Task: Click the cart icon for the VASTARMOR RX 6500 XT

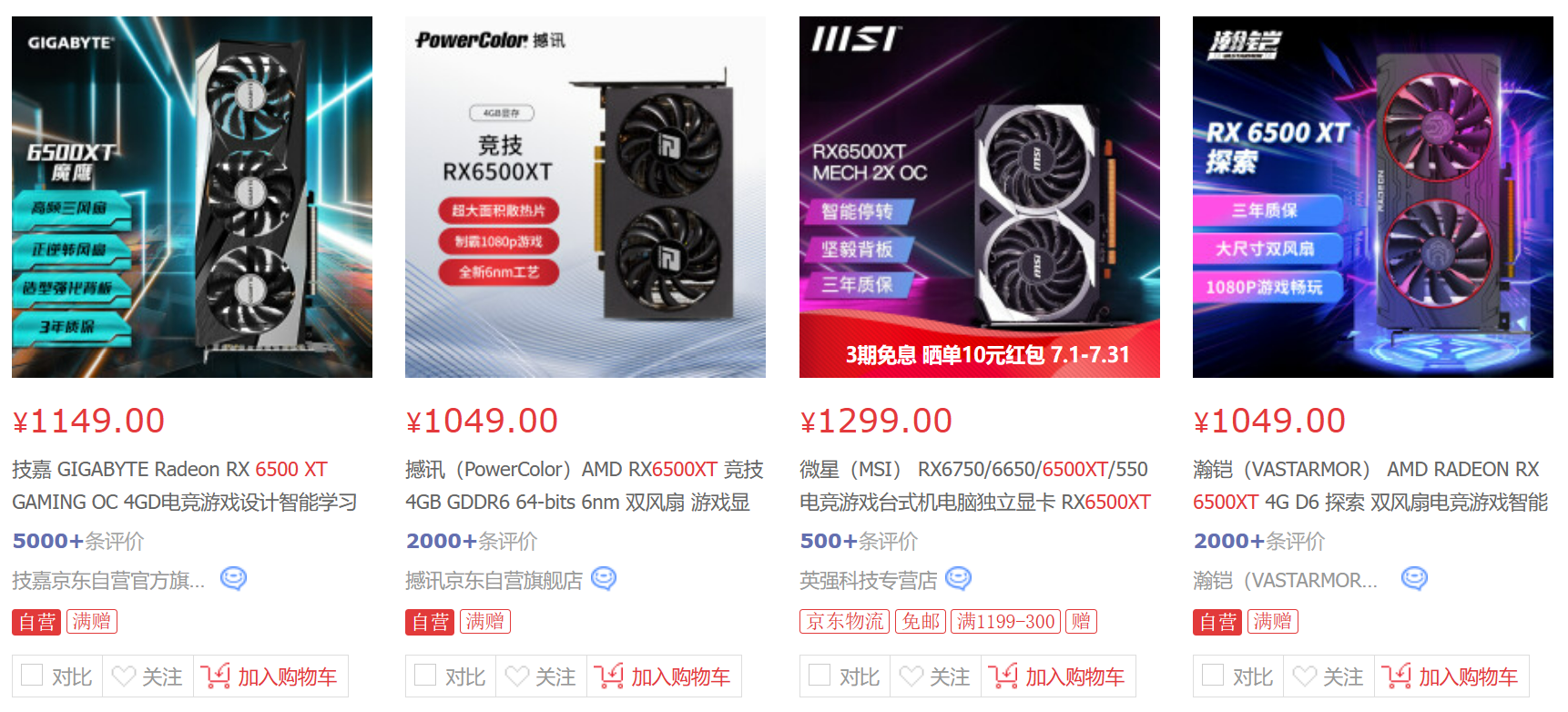Action: pos(1396,676)
